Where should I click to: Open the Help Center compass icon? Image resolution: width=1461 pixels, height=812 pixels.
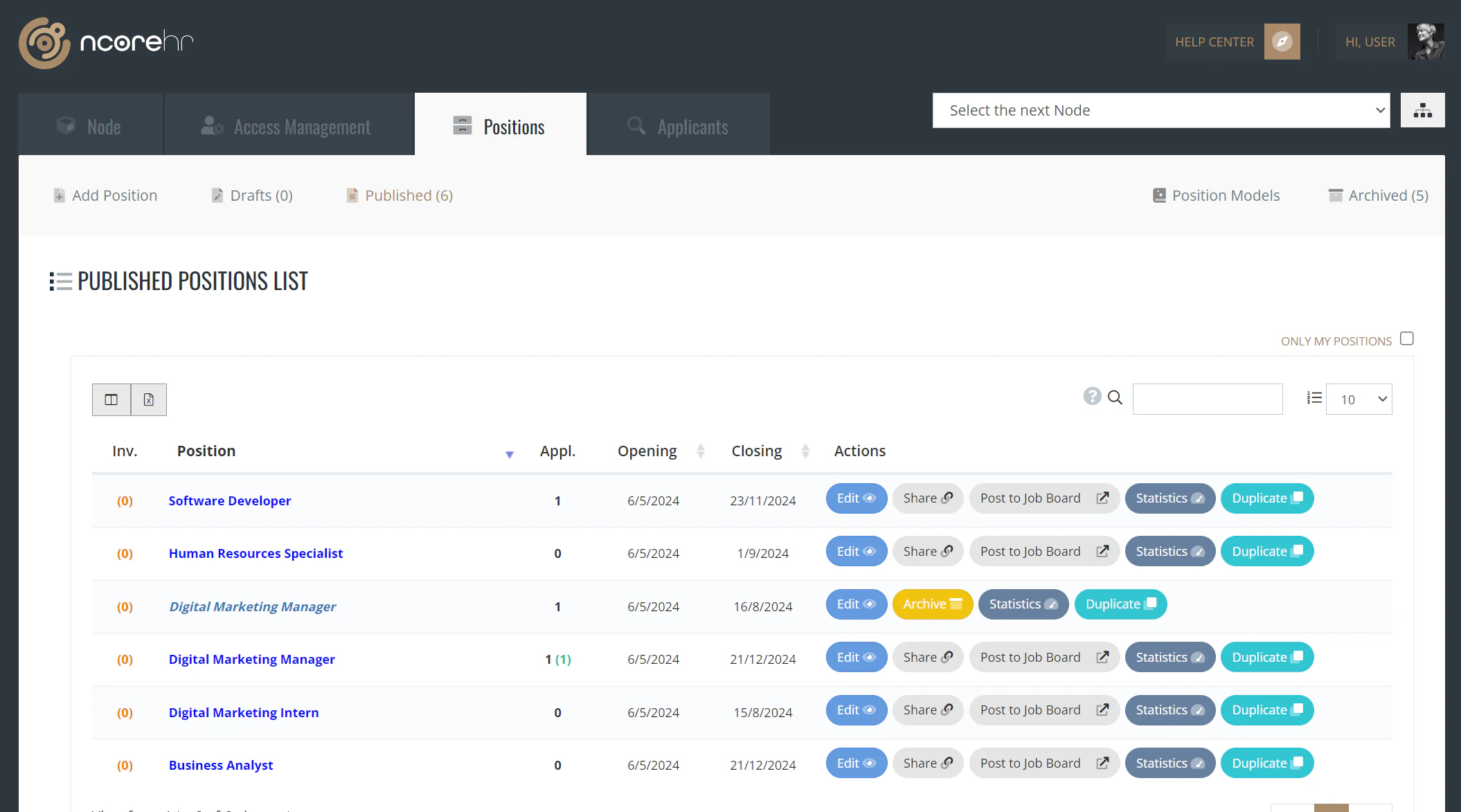1282,42
